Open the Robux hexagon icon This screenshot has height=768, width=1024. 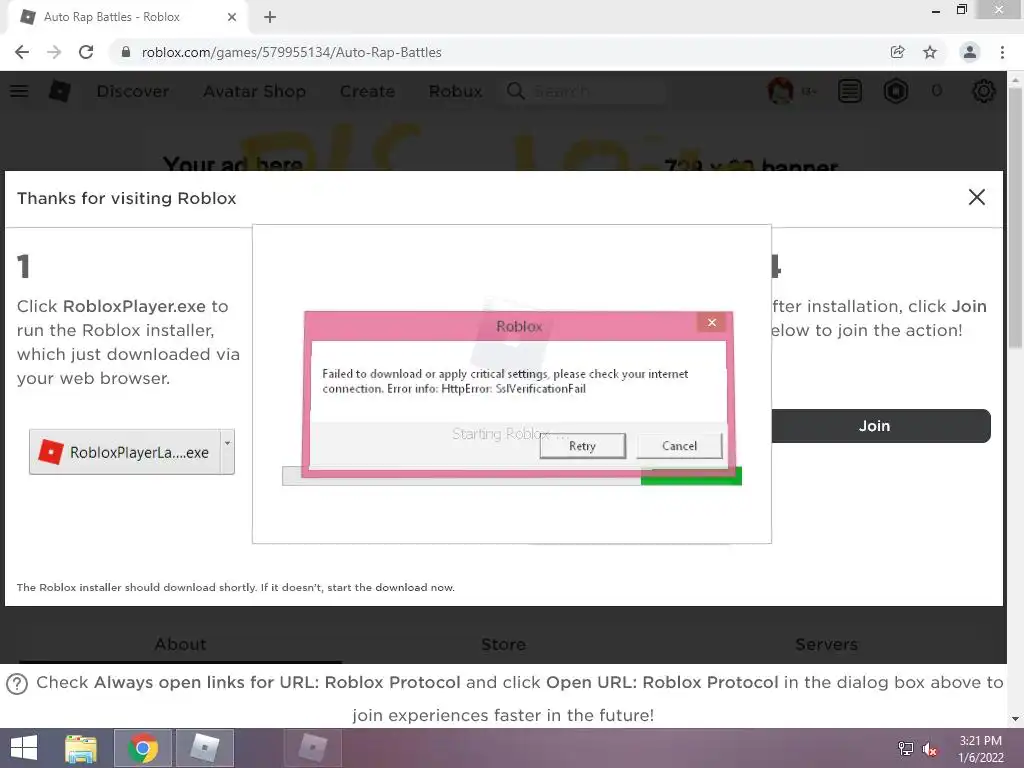coord(895,91)
